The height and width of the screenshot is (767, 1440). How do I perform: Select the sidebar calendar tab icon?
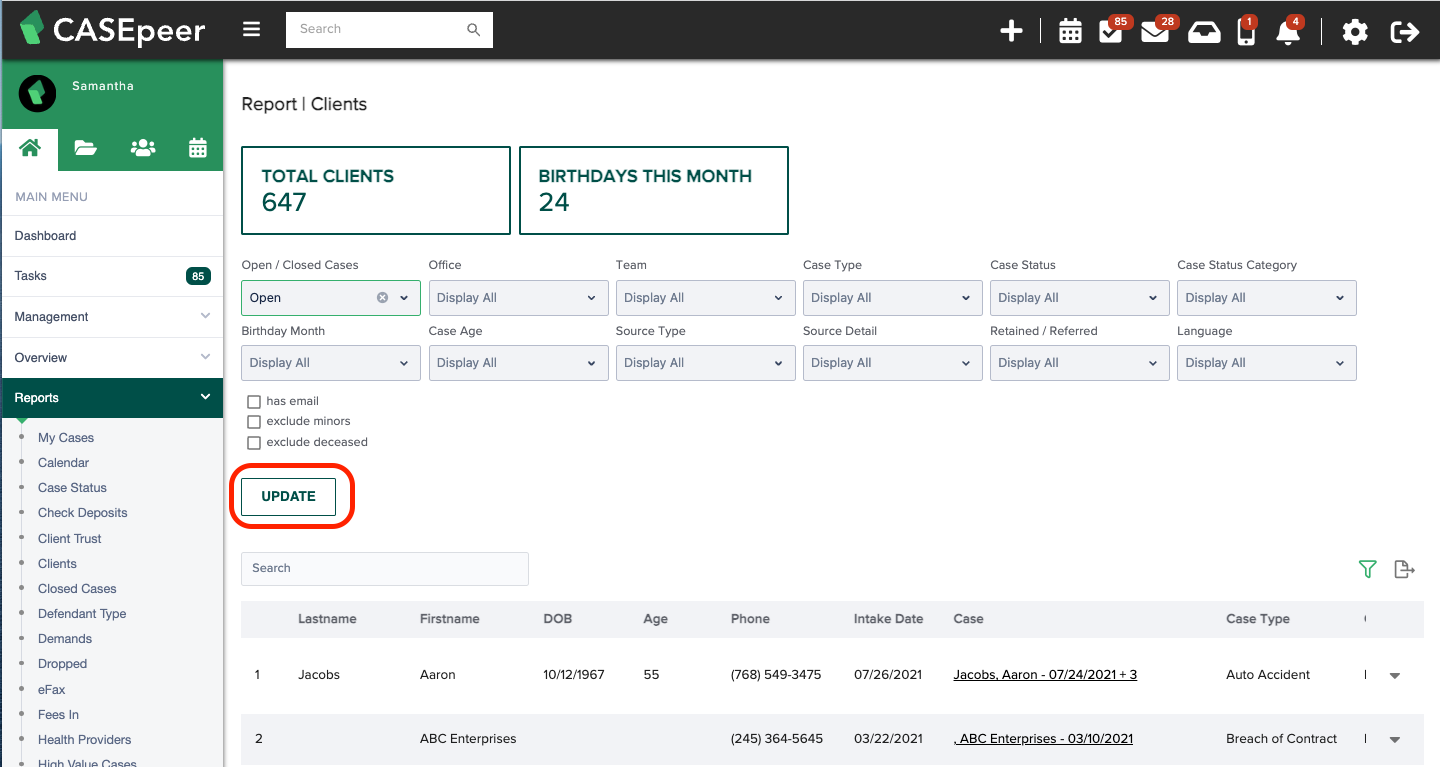tap(198, 149)
